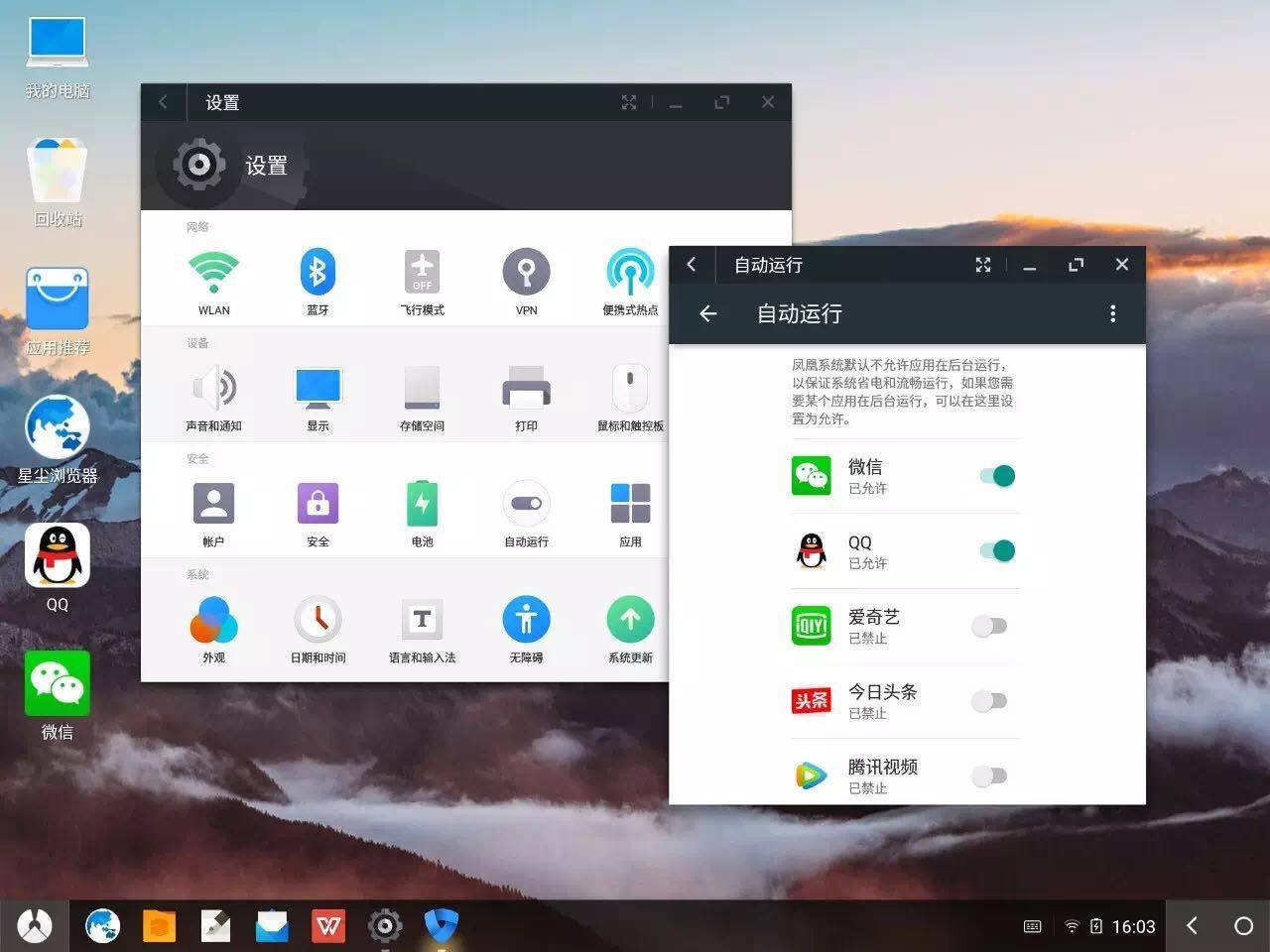
Task: Open the mail app in the taskbar
Action: pos(272,926)
